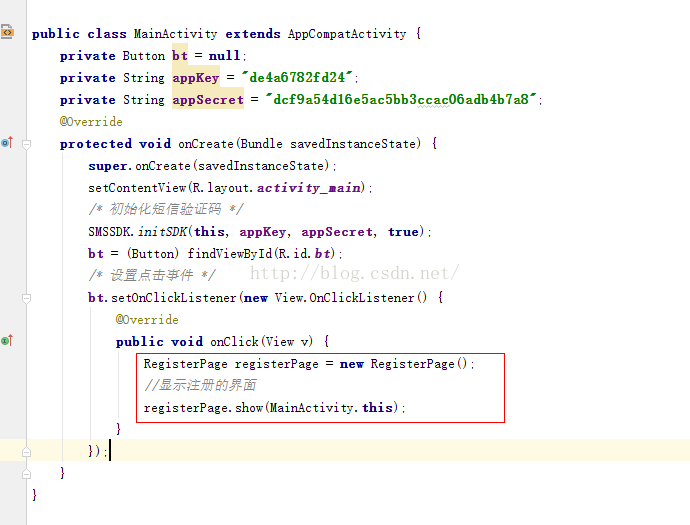The height and width of the screenshot is (525, 690).
Task: Click the class file icon in the gutter
Action: pyautogui.click(x=7, y=32)
